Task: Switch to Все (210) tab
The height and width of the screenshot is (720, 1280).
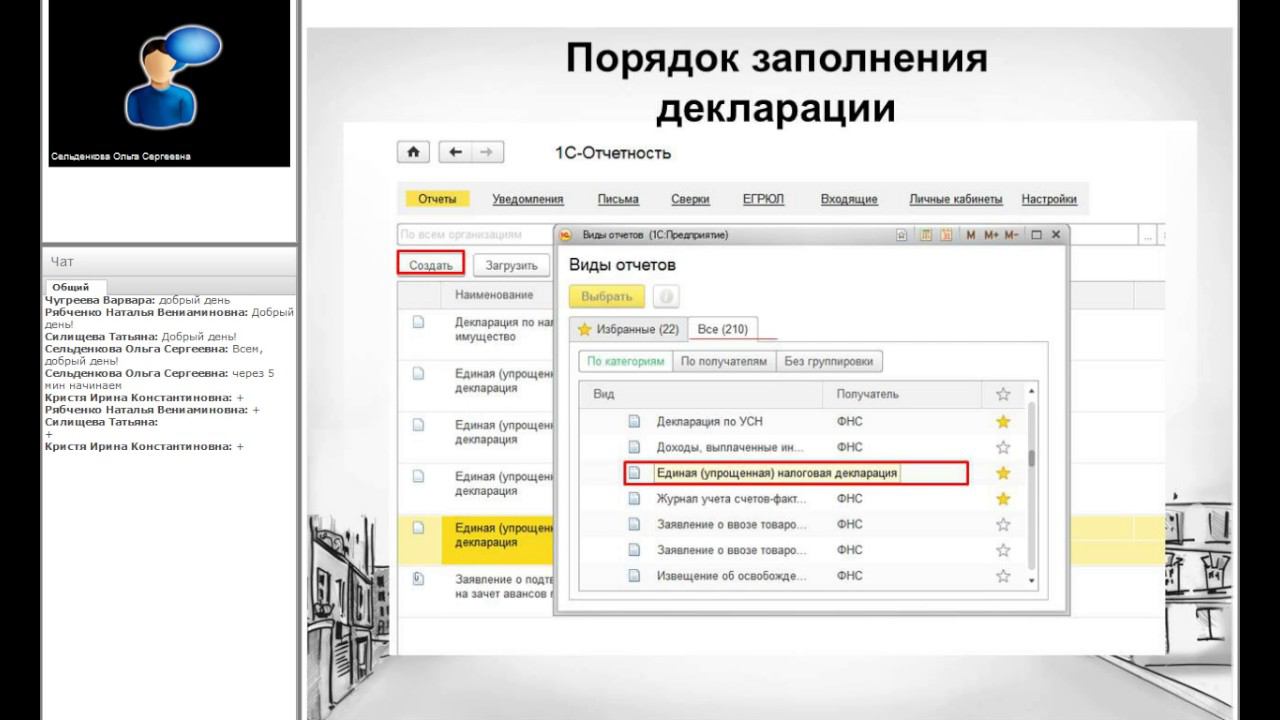Action: tap(723, 329)
